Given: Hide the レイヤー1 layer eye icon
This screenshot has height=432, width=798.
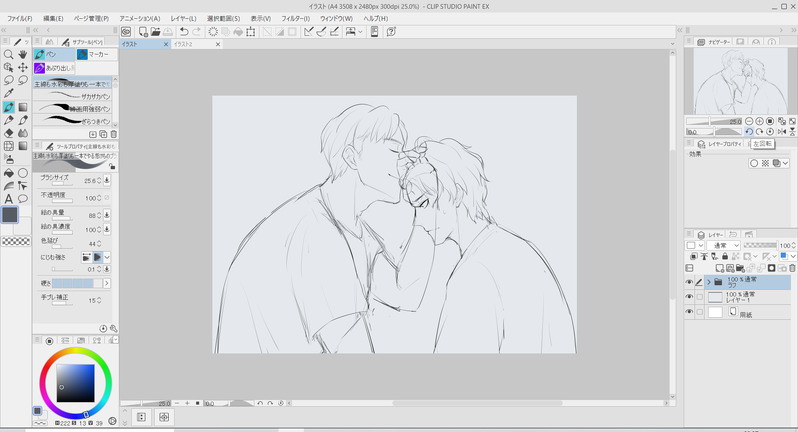Looking at the screenshot, I should 690,297.
